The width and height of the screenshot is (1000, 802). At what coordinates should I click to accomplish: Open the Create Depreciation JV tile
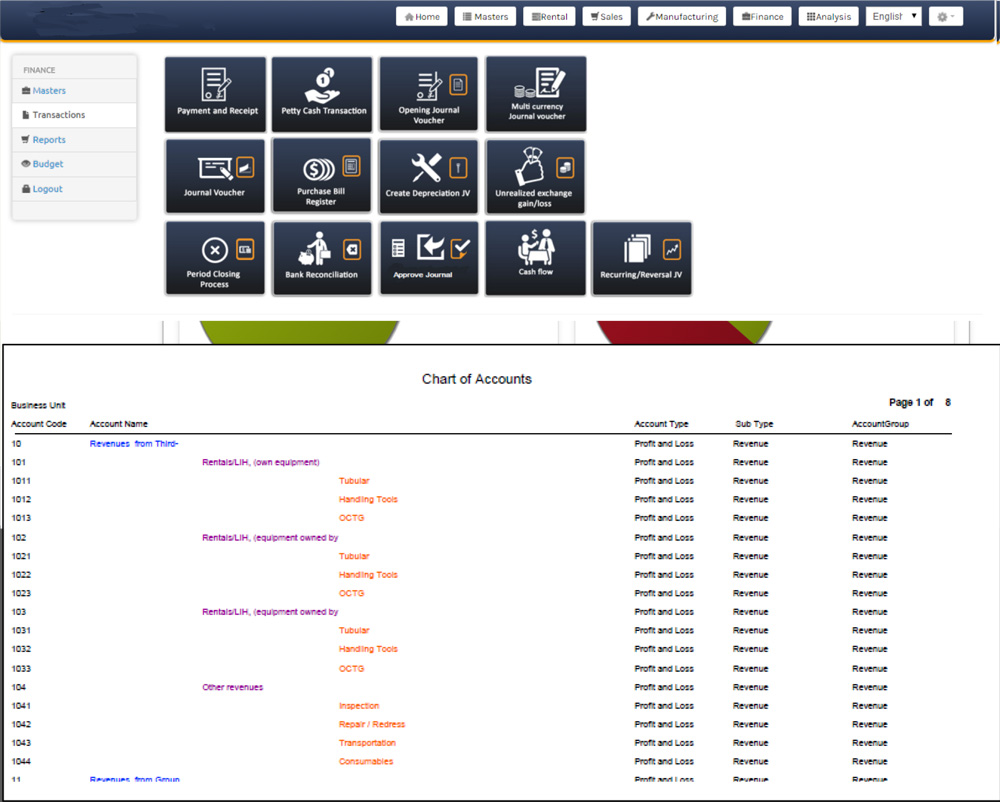point(429,176)
